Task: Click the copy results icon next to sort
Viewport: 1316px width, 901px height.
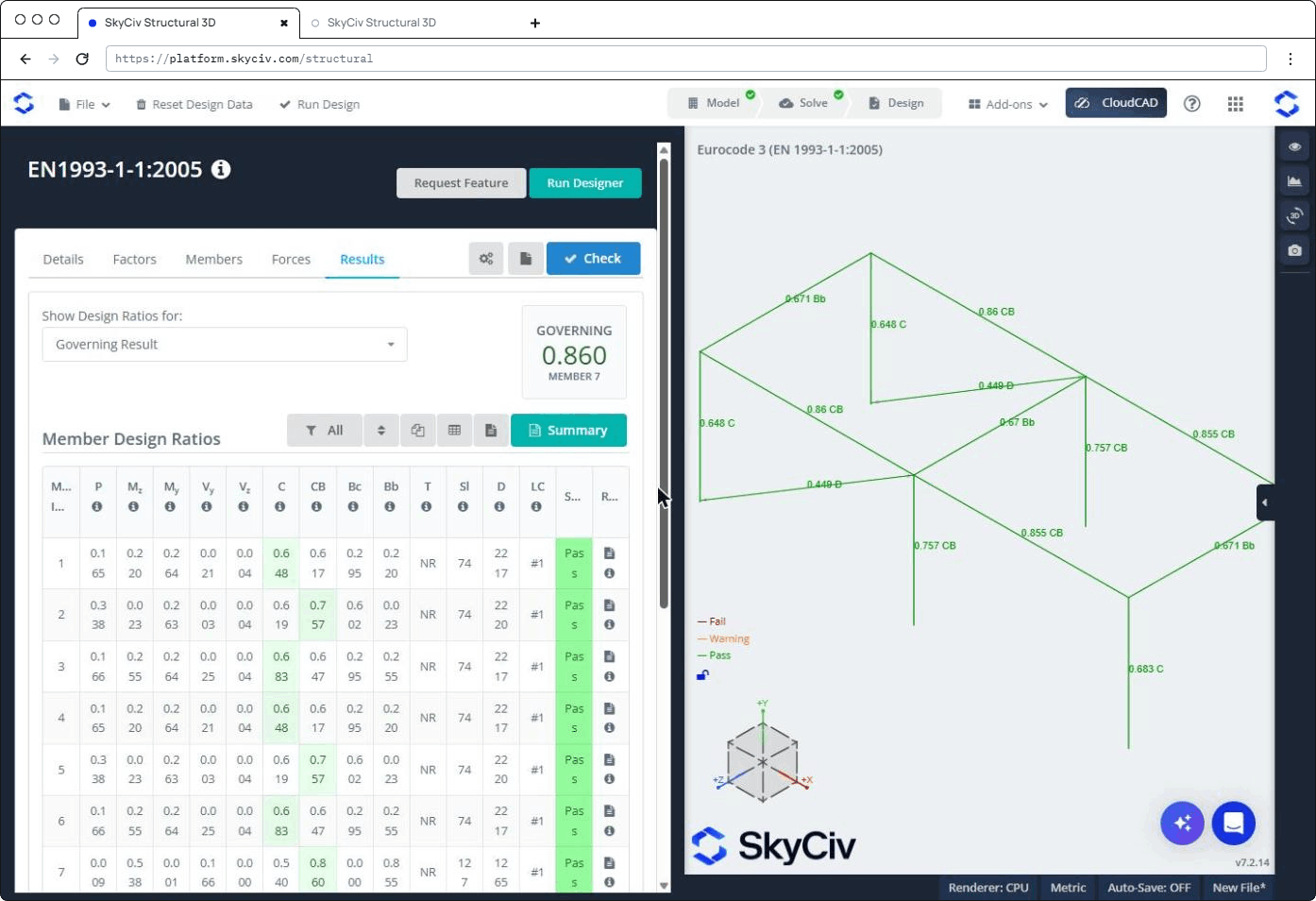Action: click(418, 431)
